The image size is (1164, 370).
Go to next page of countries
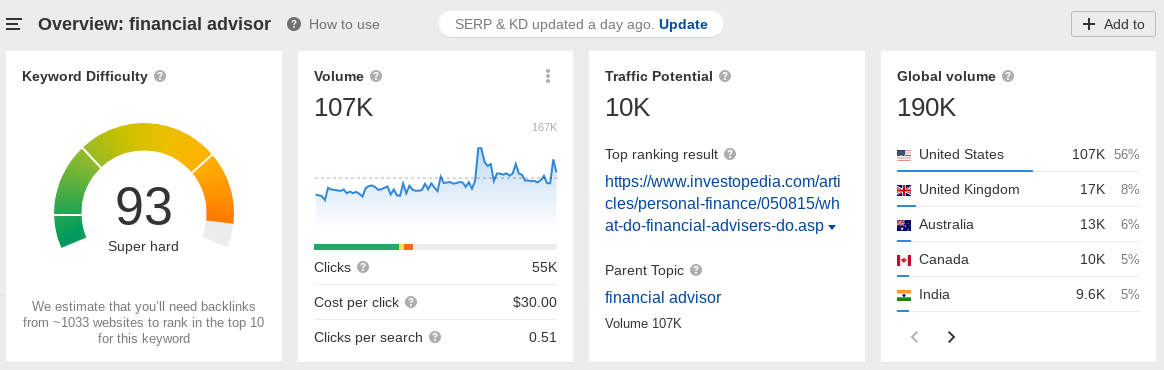951,337
